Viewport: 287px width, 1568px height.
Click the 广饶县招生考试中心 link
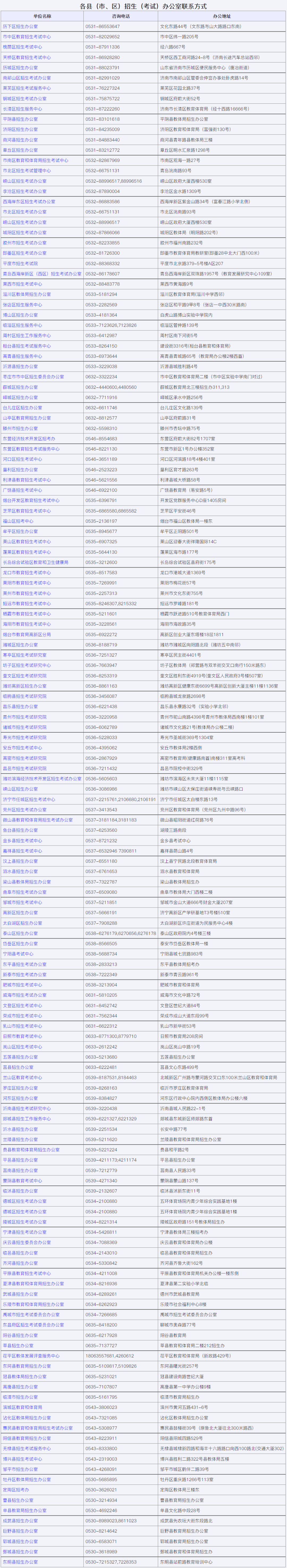(x=23, y=490)
